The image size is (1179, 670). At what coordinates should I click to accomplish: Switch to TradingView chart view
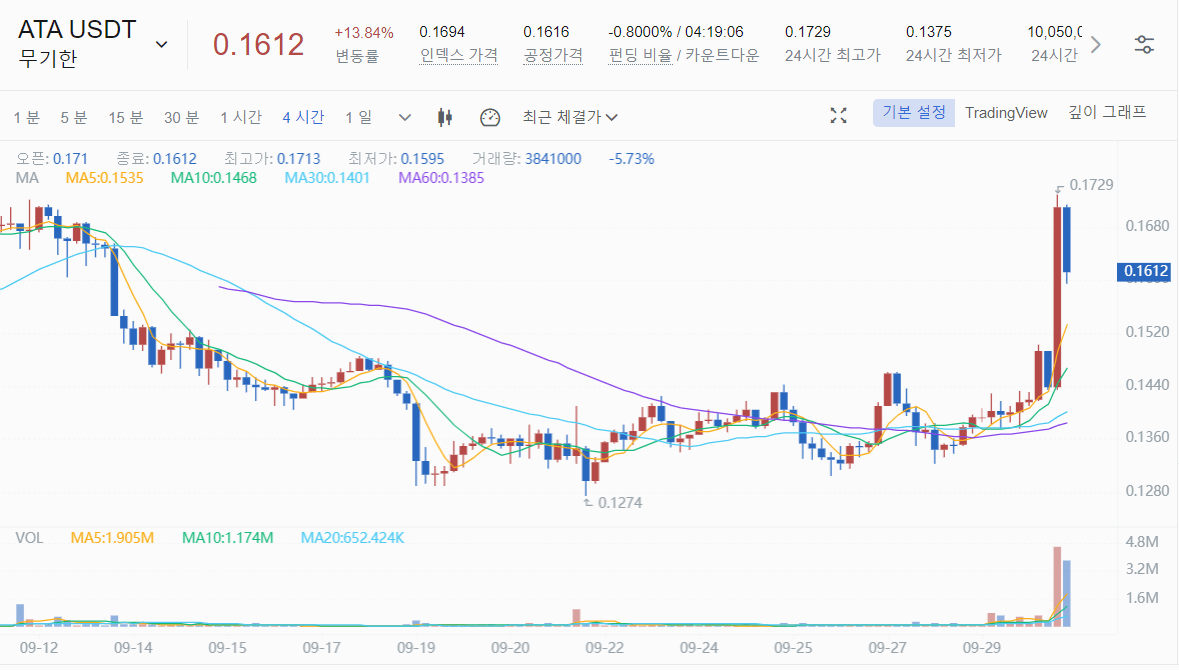coord(1006,113)
